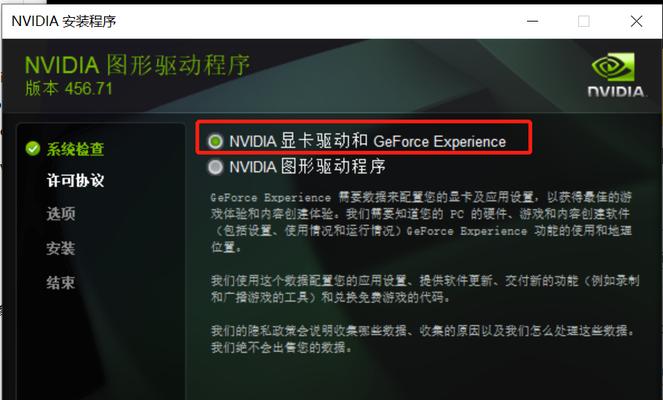Open the 系统检查 step in sidebar
The height and width of the screenshot is (400, 663).
tap(75, 149)
